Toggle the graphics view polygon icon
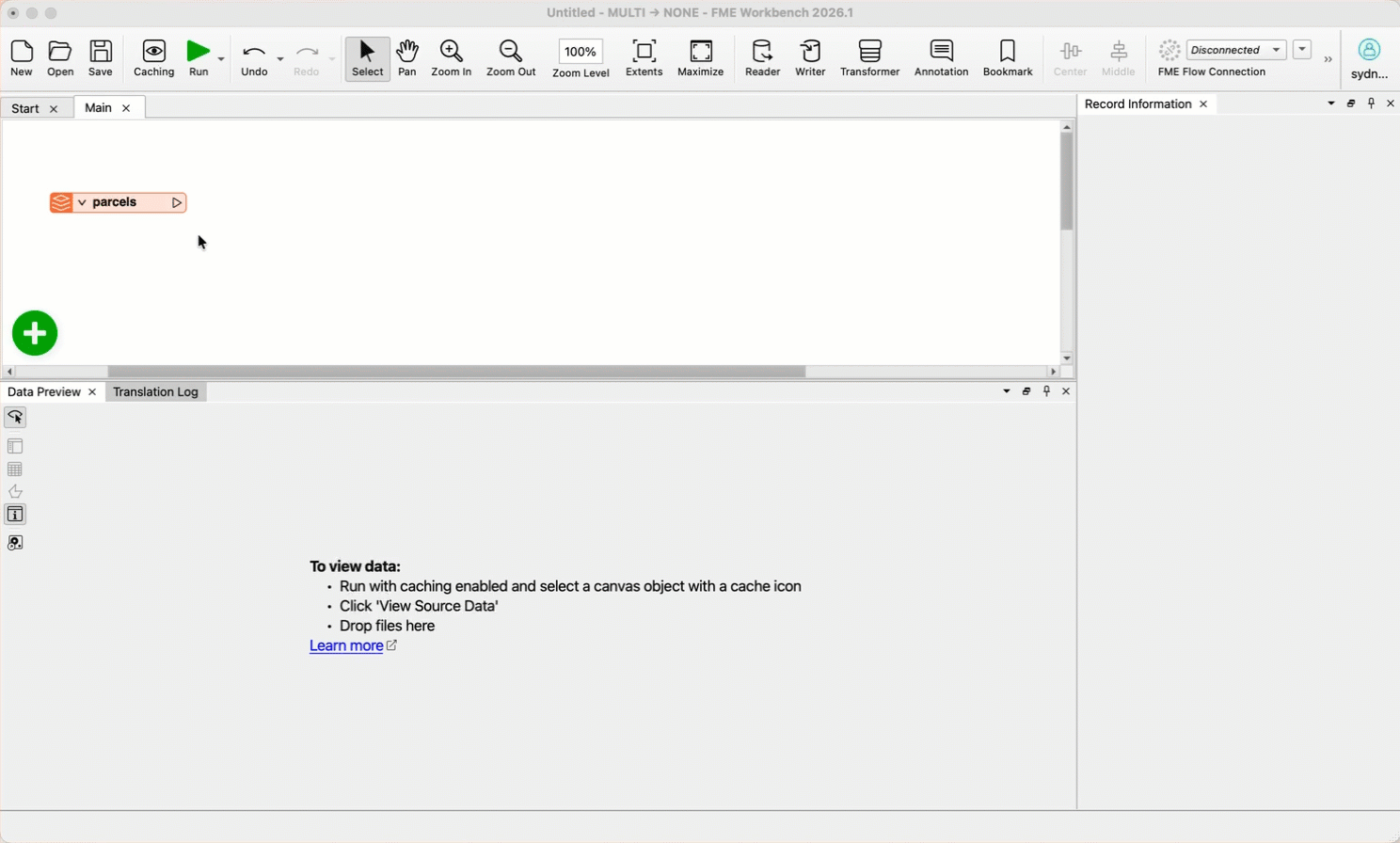 click(15, 491)
